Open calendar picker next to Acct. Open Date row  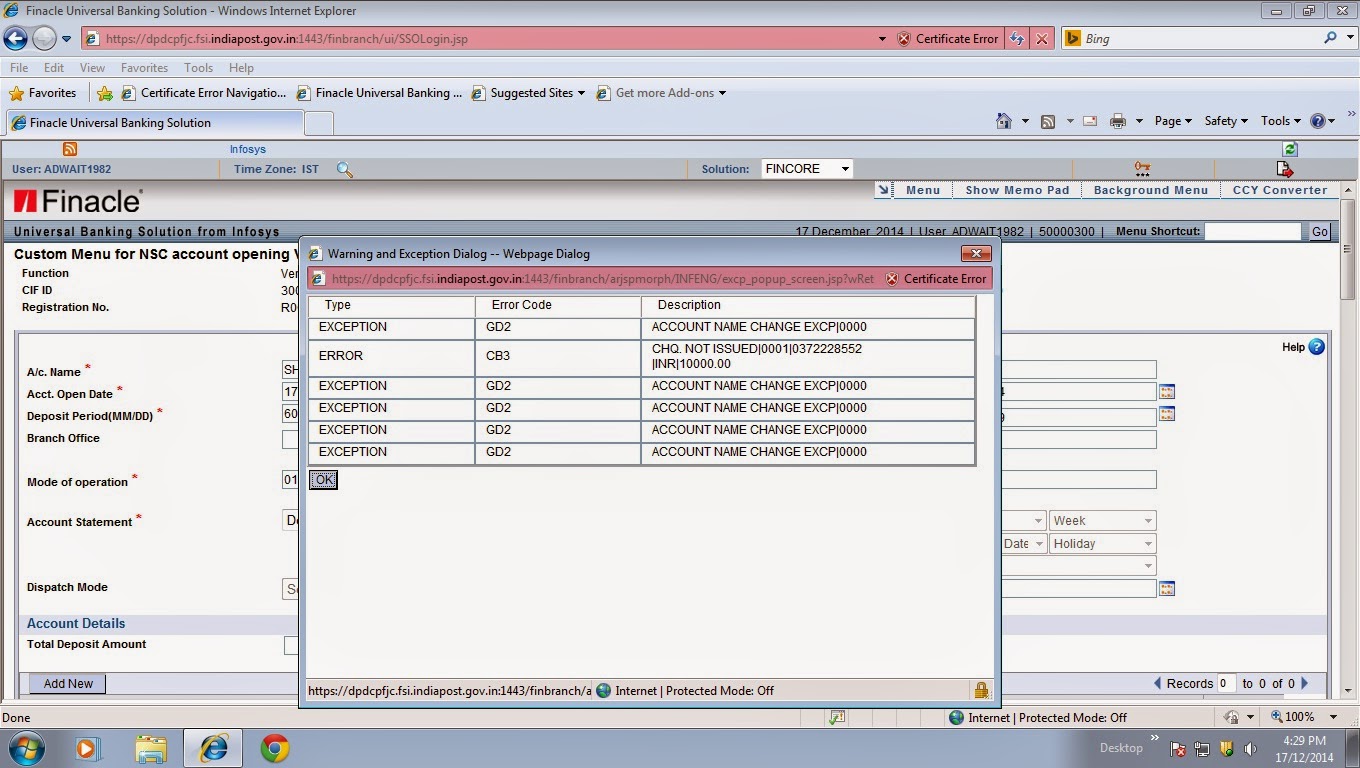pos(1167,392)
